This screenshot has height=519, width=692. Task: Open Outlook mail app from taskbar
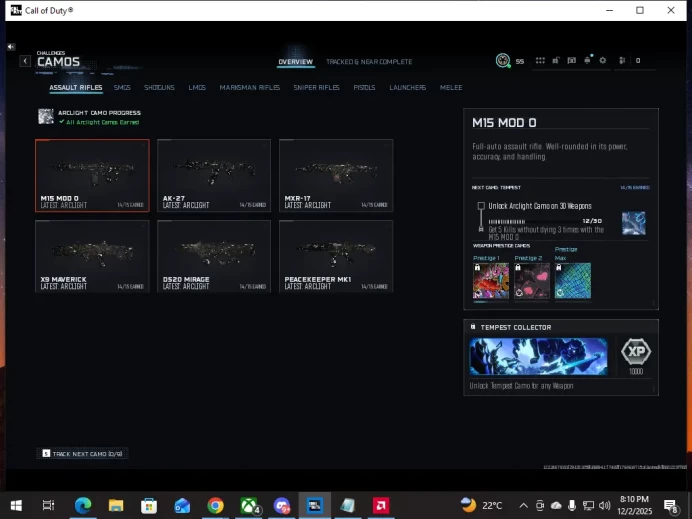click(x=182, y=505)
